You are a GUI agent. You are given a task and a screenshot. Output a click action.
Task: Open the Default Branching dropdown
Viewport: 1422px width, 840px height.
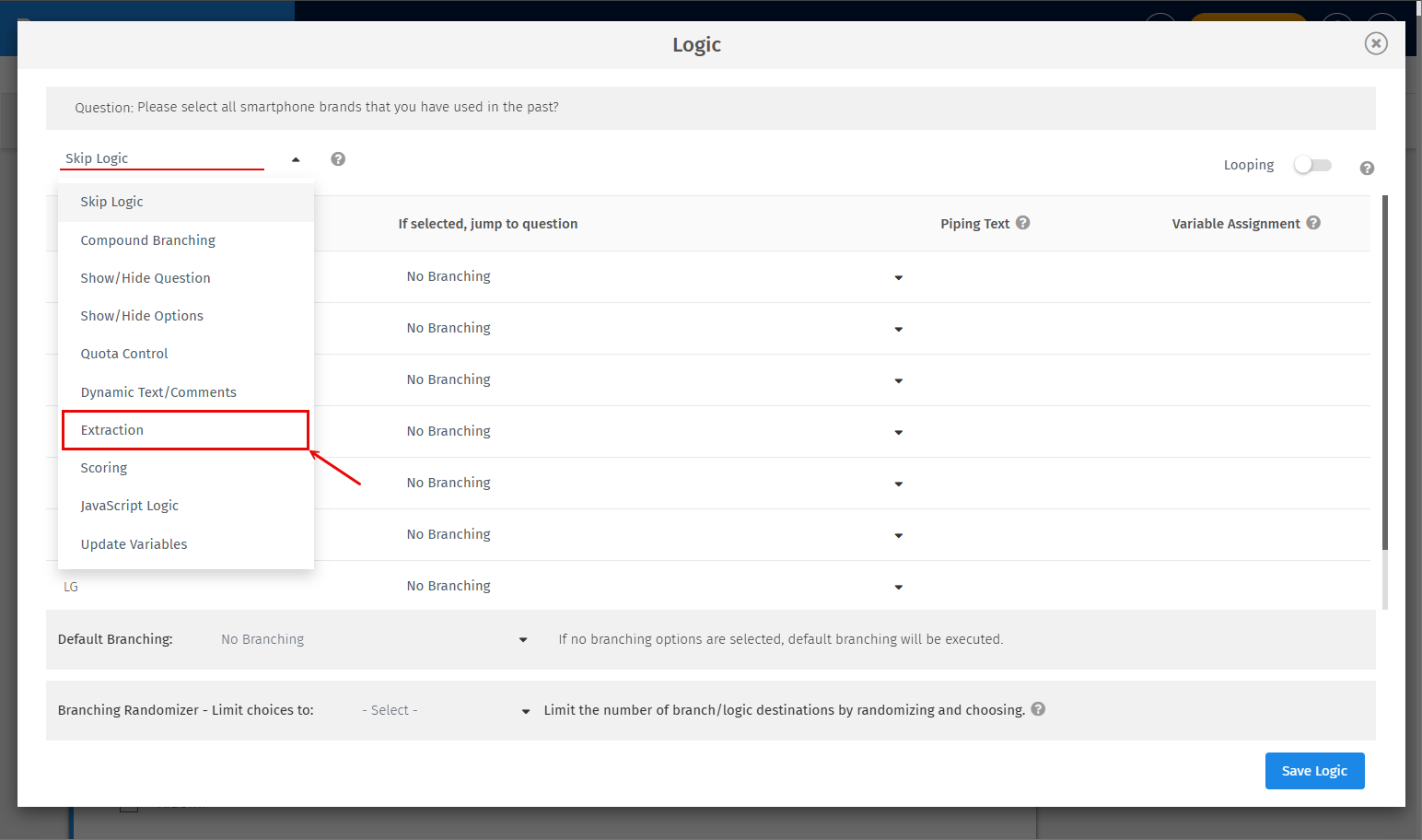pyautogui.click(x=522, y=638)
